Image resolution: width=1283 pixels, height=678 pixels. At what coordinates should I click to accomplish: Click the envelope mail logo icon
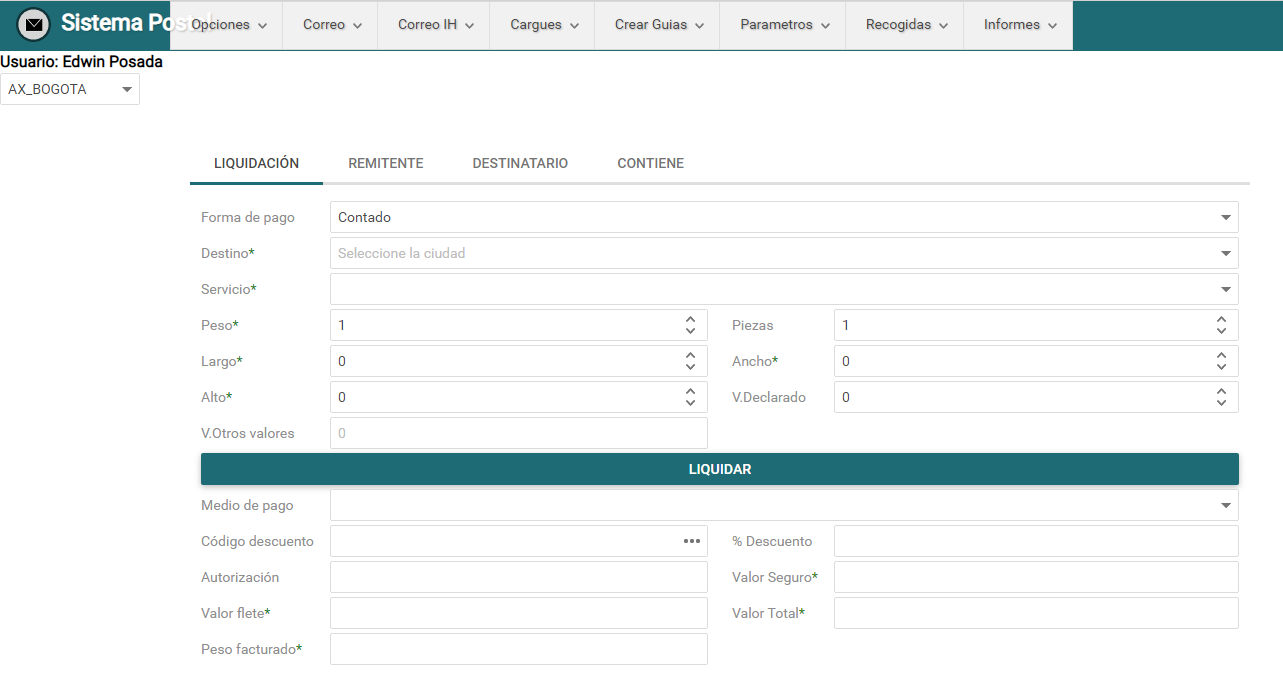(34, 24)
